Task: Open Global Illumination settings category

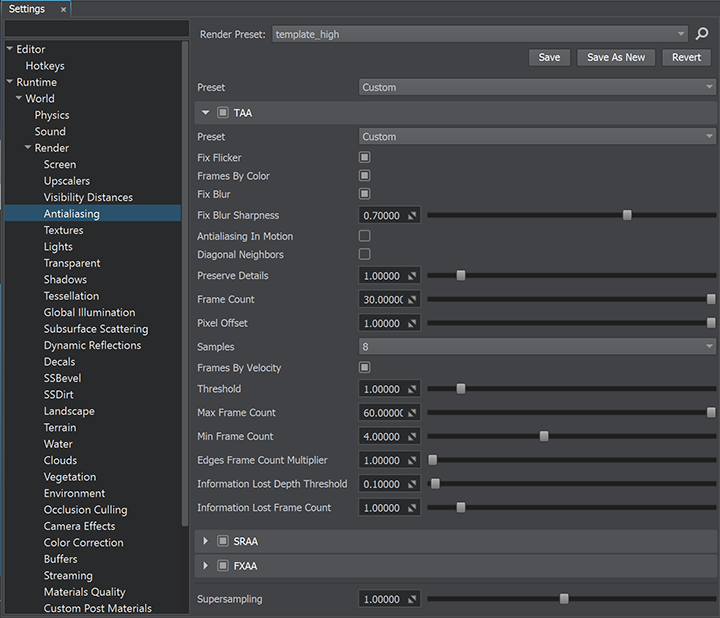Action: 89,313
